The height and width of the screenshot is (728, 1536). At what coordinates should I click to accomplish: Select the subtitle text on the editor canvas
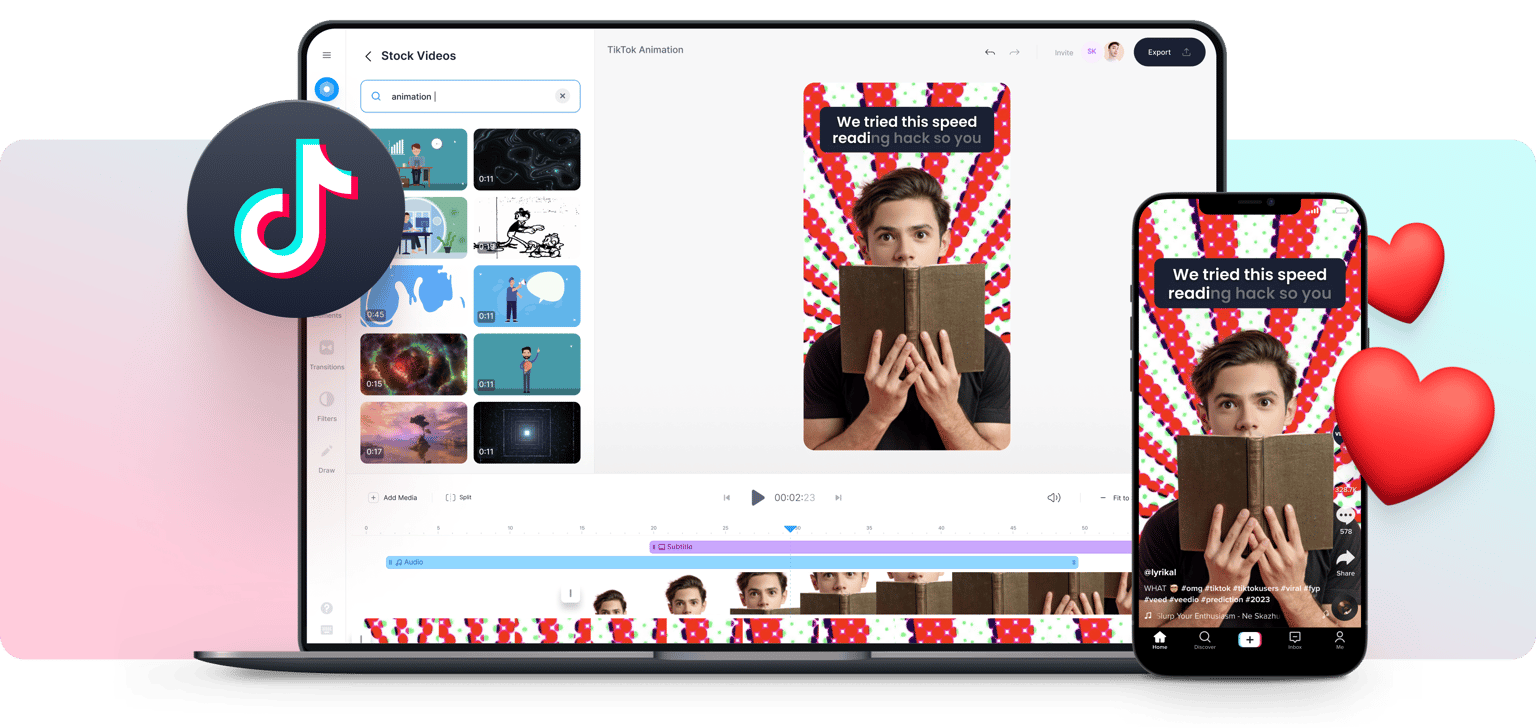[907, 130]
